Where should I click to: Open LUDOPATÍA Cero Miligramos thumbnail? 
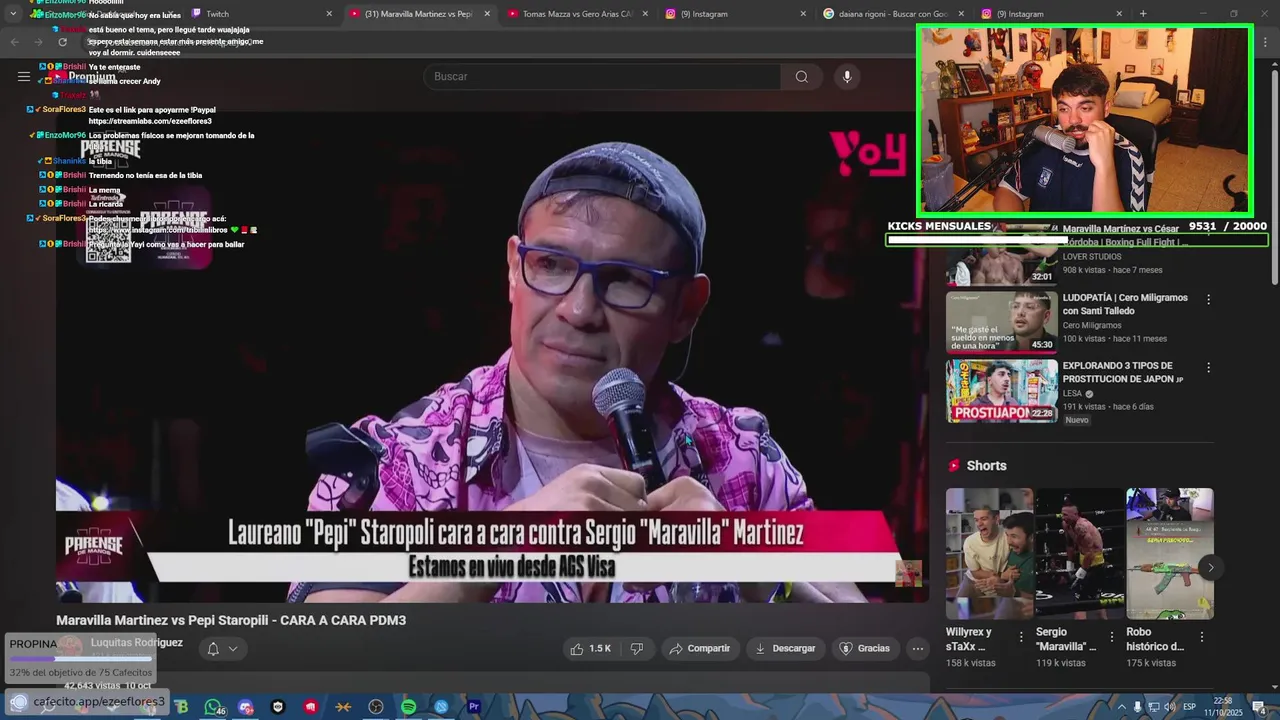(x=1001, y=322)
